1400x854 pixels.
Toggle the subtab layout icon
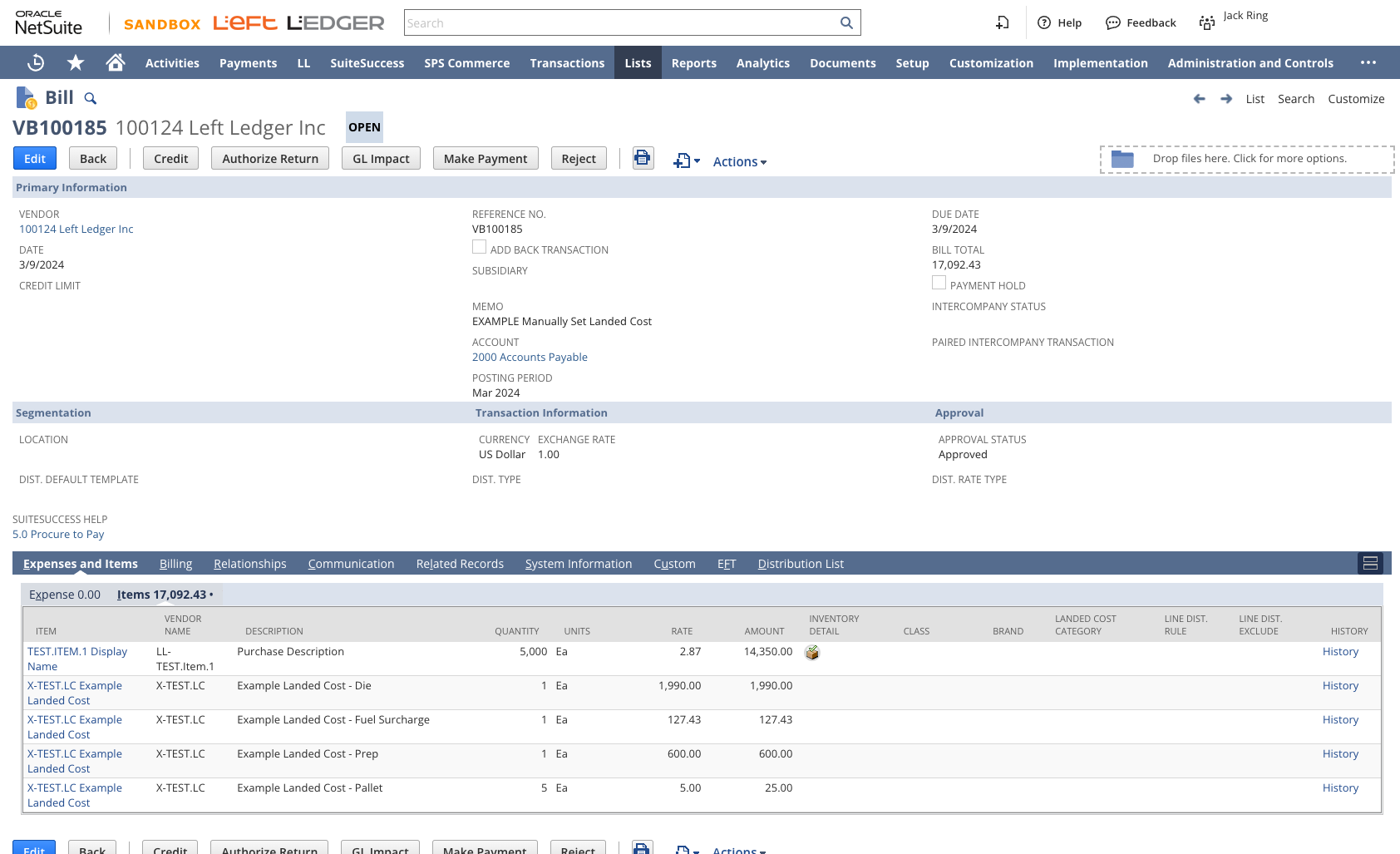[1371, 563]
